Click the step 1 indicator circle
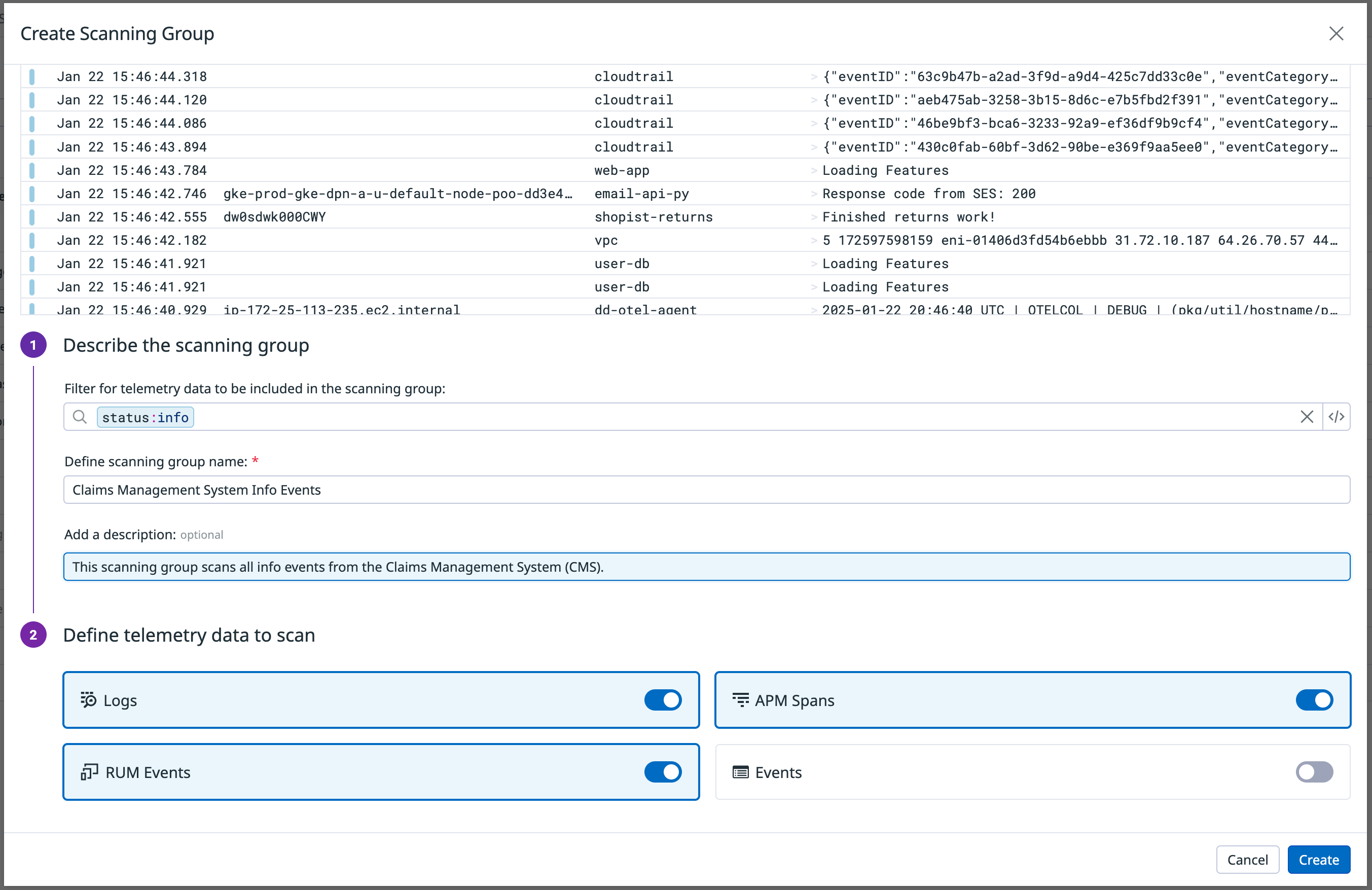Image resolution: width=1372 pixels, height=890 pixels. point(33,345)
